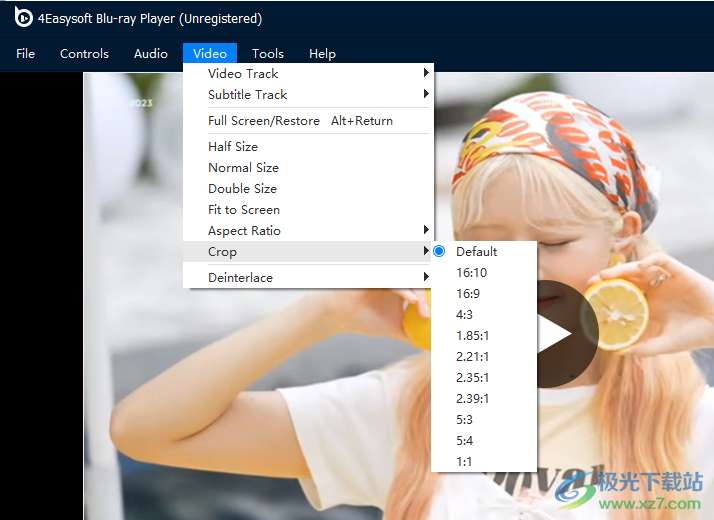This screenshot has width=714, height=520.
Task: Choose 1:1 crop ratio
Action: coord(484,461)
